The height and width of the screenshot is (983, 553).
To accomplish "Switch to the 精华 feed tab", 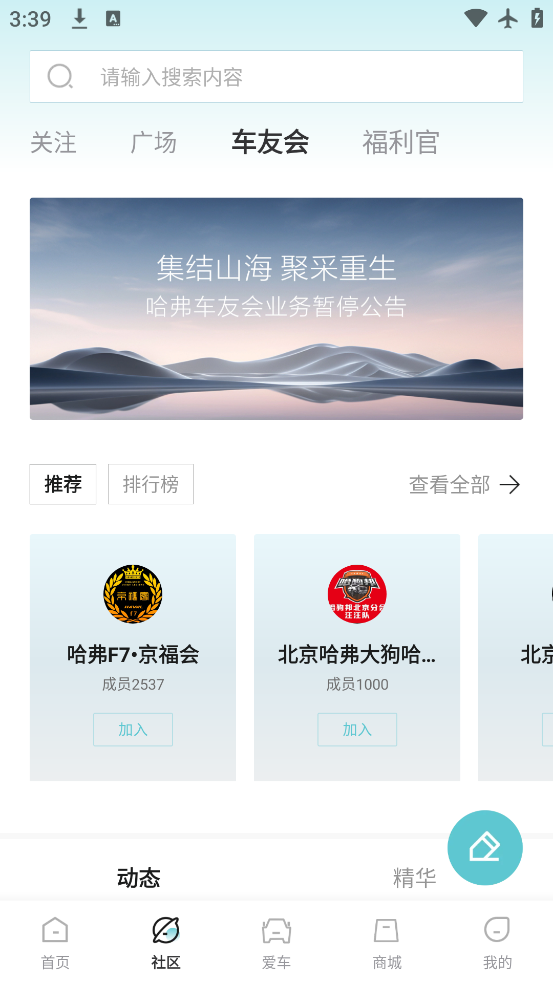I will point(414,878).
